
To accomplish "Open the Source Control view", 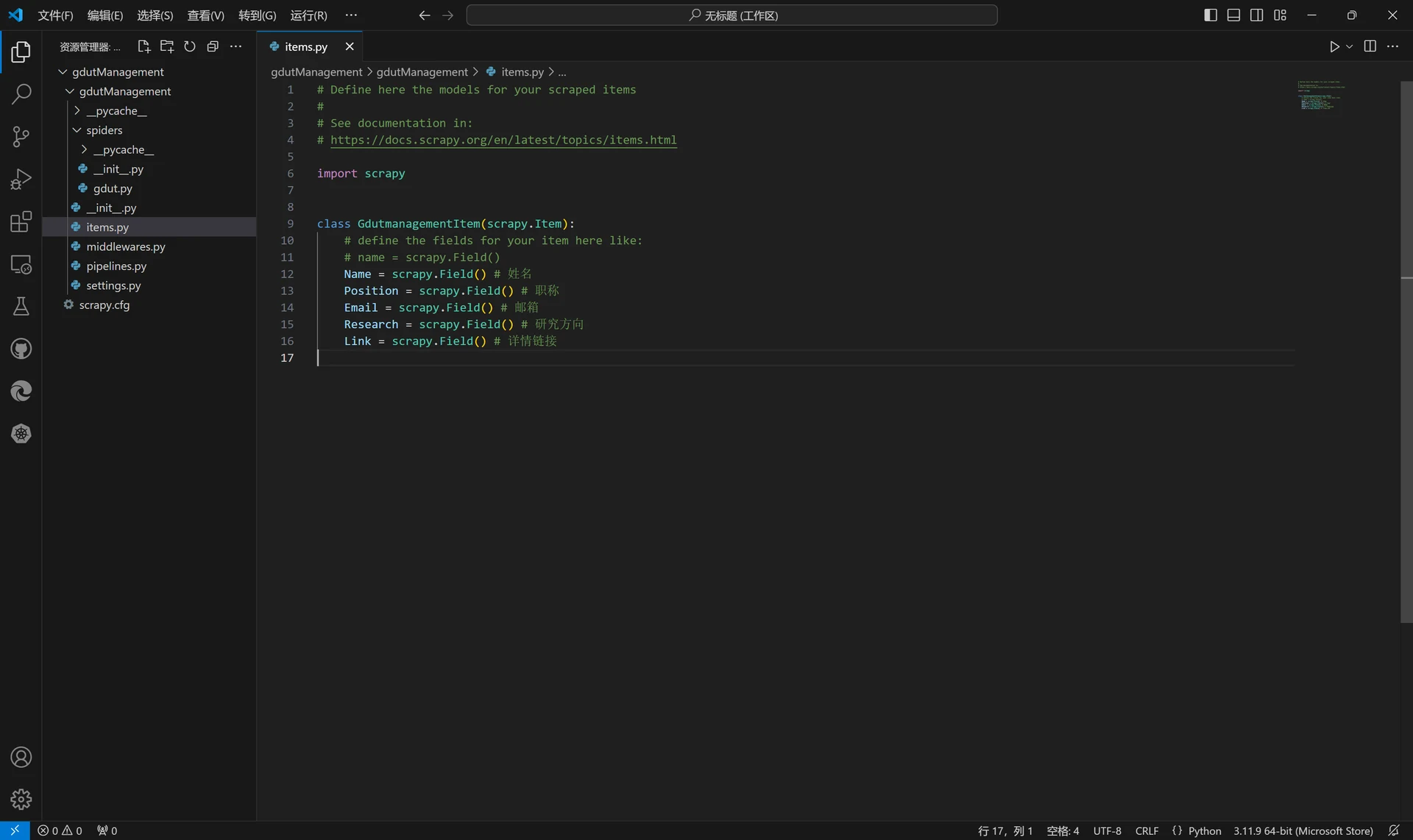I will point(21,136).
